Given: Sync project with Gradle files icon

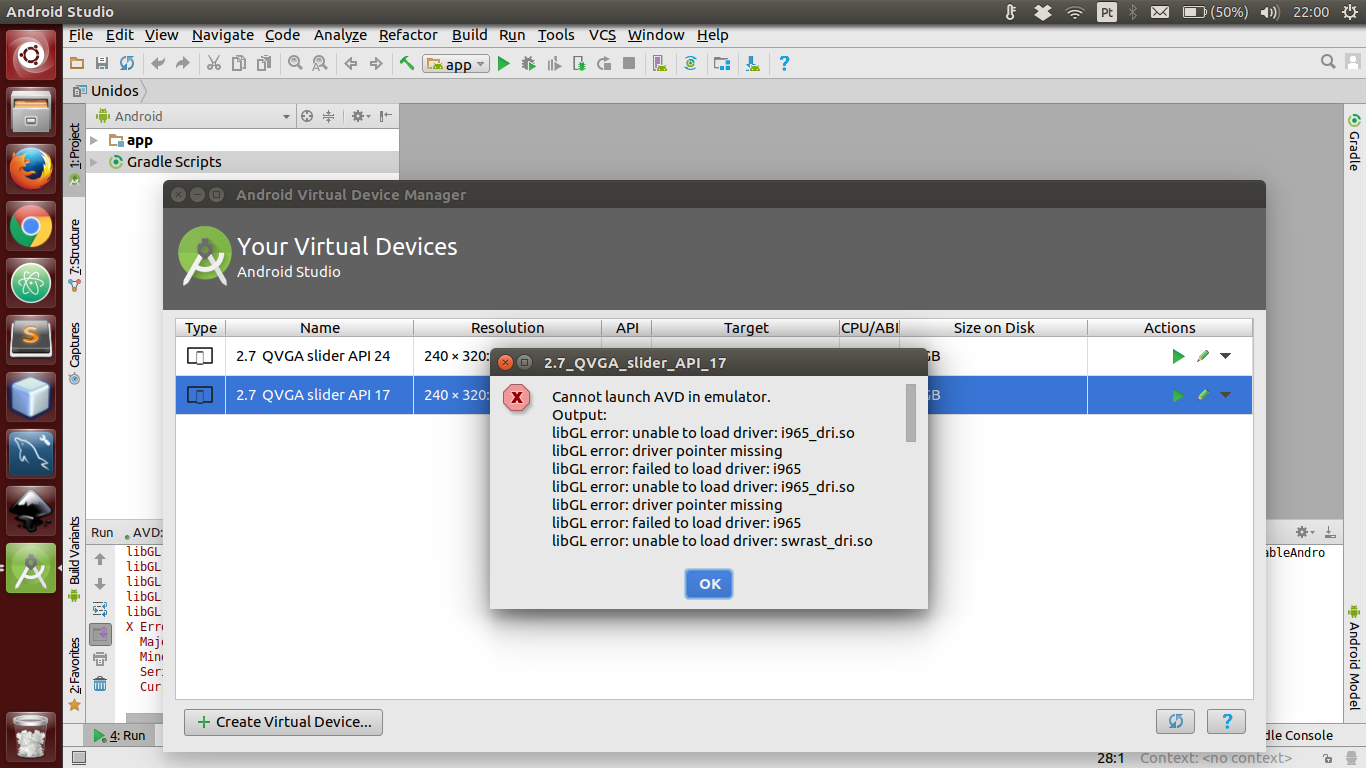Looking at the screenshot, I should [x=690, y=63].
